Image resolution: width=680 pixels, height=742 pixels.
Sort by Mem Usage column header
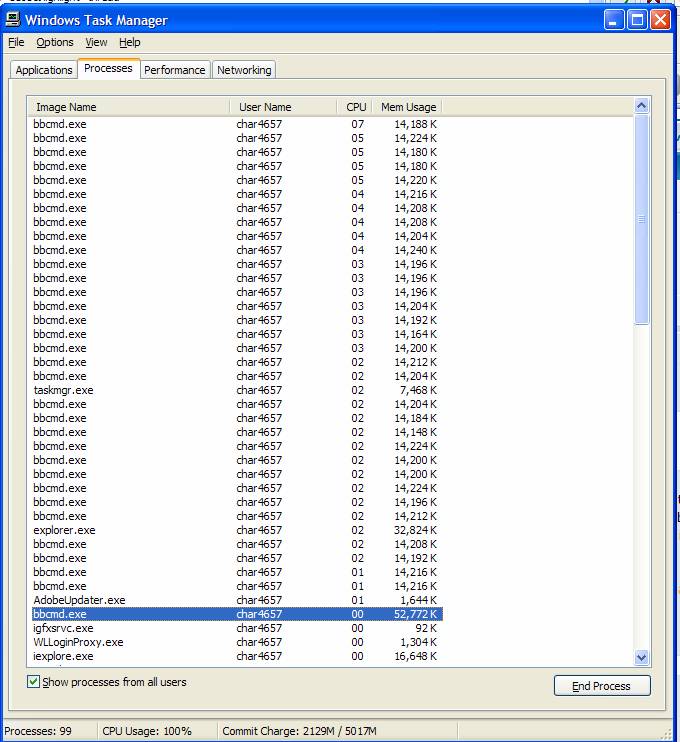407,107
